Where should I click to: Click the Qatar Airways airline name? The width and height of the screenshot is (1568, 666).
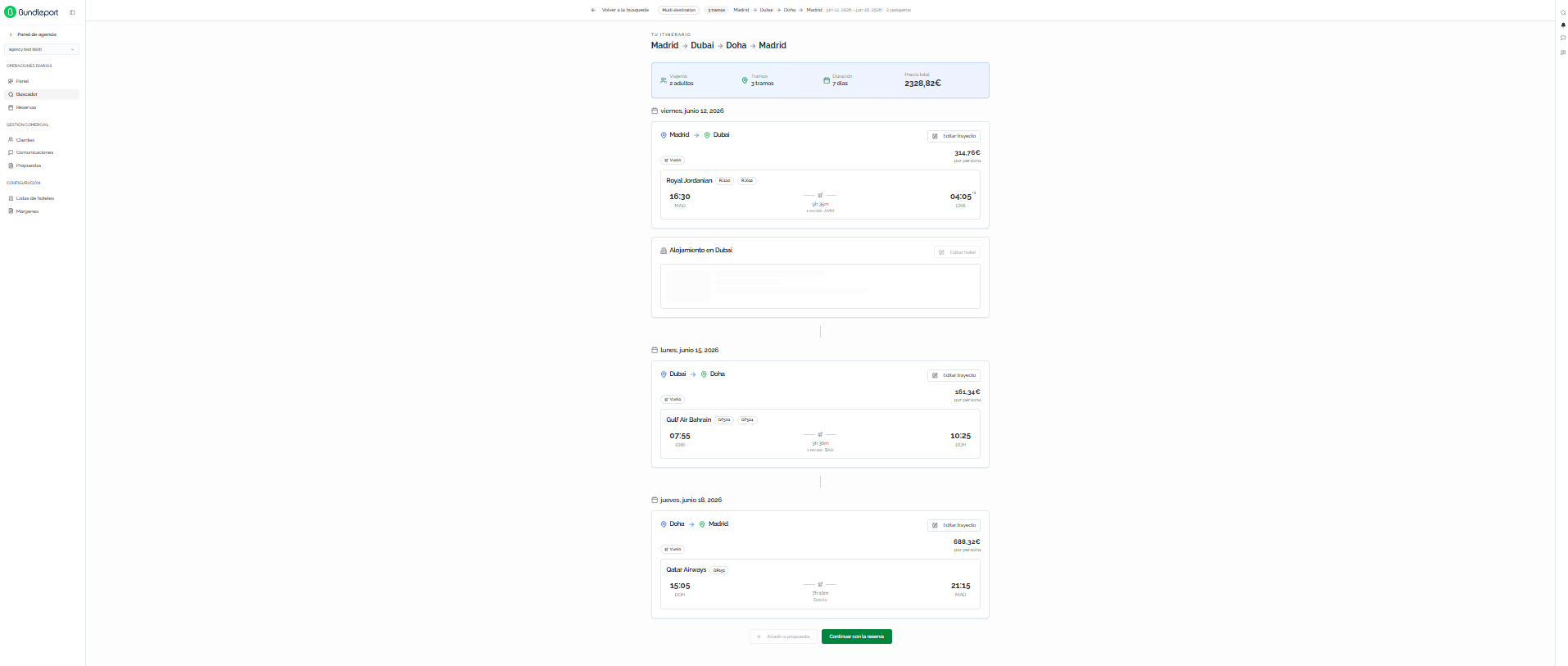click(686, 569)
